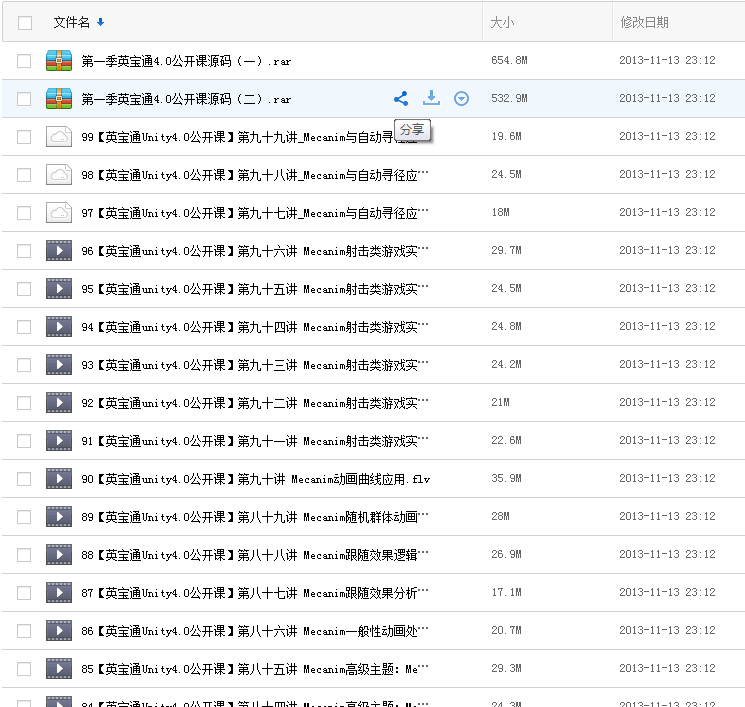Download 第一季英宝通4.0公开课源码(二).rar via arrow icon
This screenshot has height=707, width=745.
(x=431, y=98)
